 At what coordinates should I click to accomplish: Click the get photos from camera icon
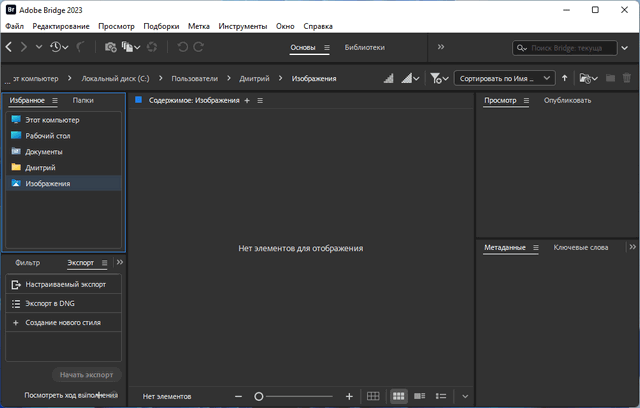point(110,47)
